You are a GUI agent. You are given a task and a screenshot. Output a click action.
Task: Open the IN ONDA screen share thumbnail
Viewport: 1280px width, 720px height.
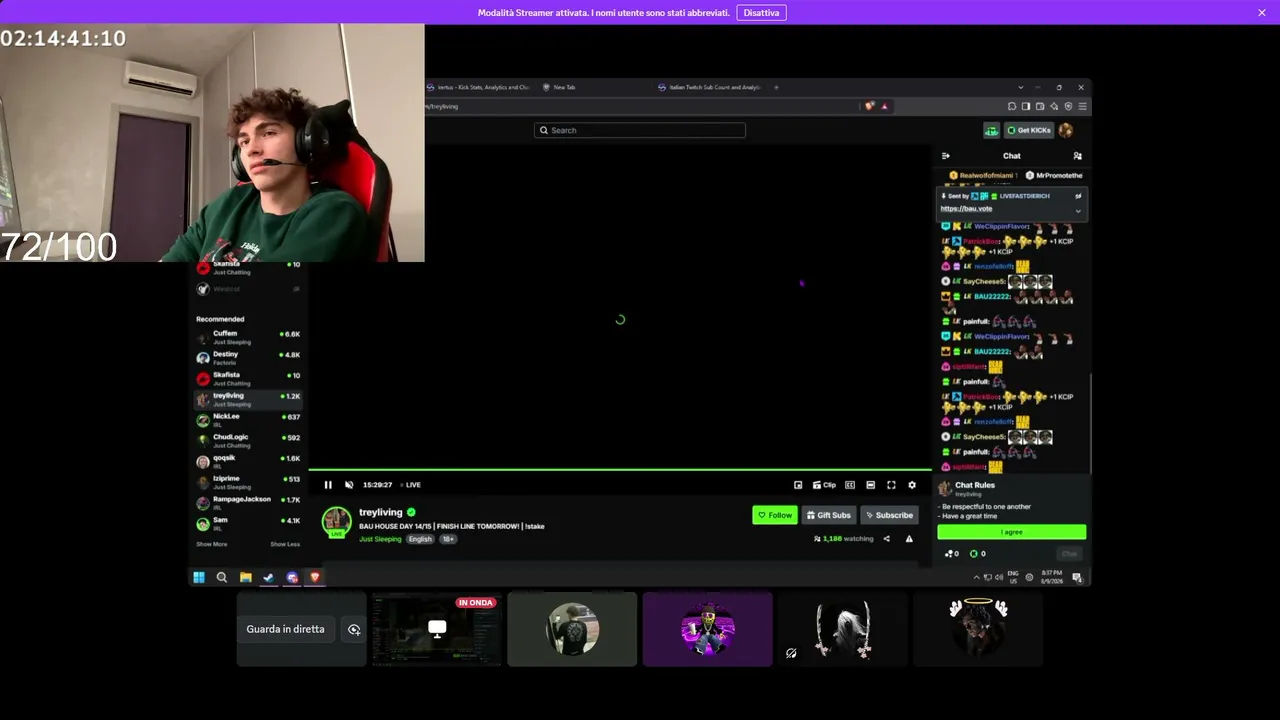click(437, 629)
